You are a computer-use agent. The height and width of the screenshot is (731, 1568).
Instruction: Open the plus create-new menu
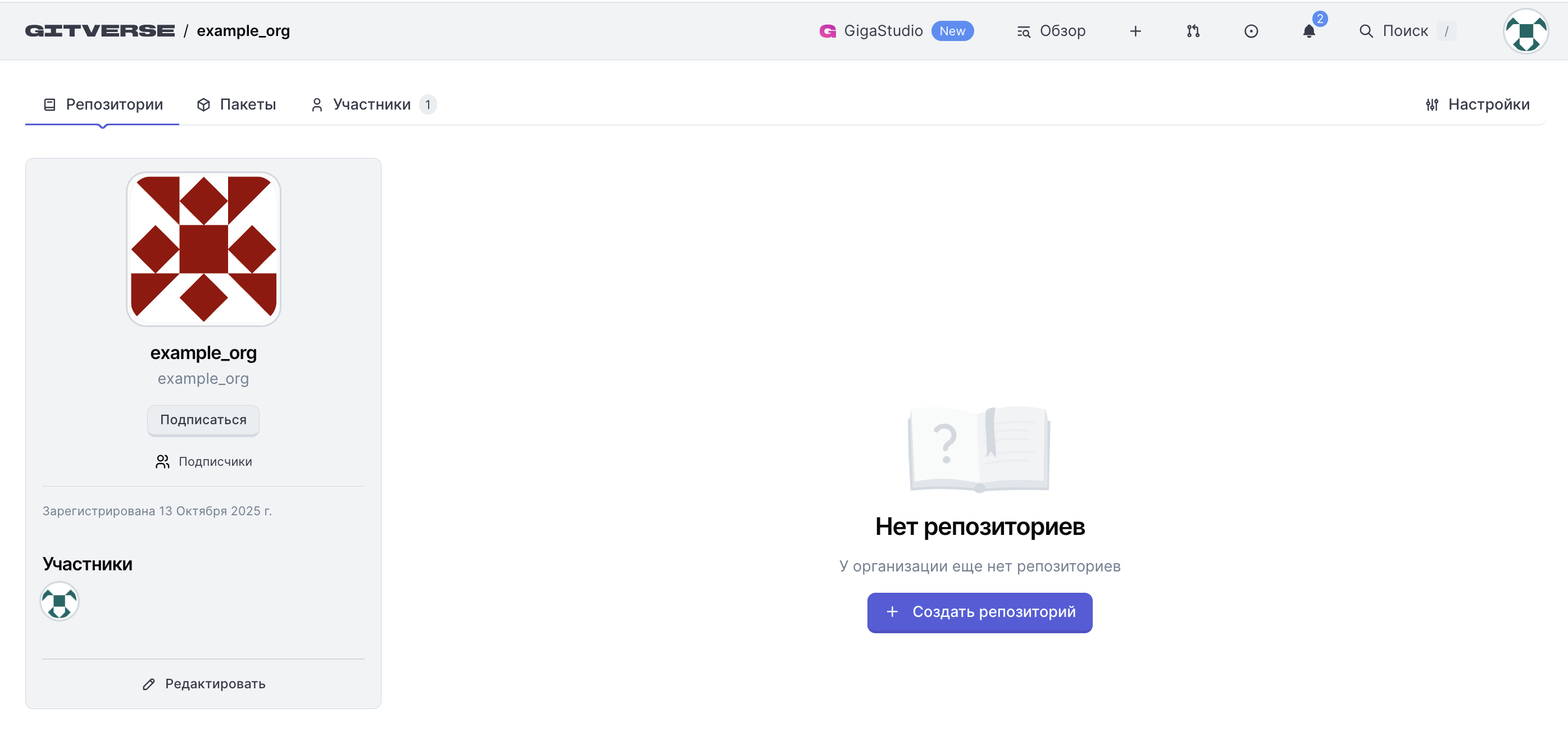(x=1135, y=31)
